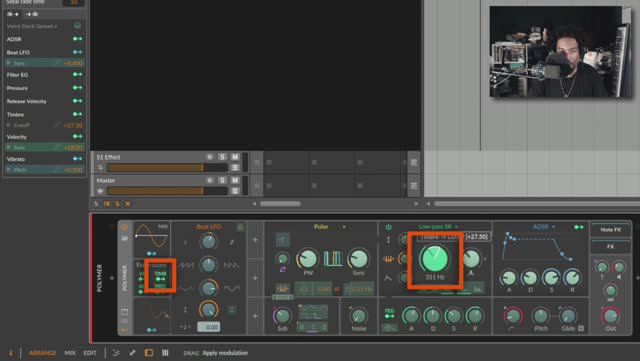The height and width of the screenshot is (361, 640).
Task: Click the ADSR modulation routing icon in inspector
Action: [x=77, y=39]
